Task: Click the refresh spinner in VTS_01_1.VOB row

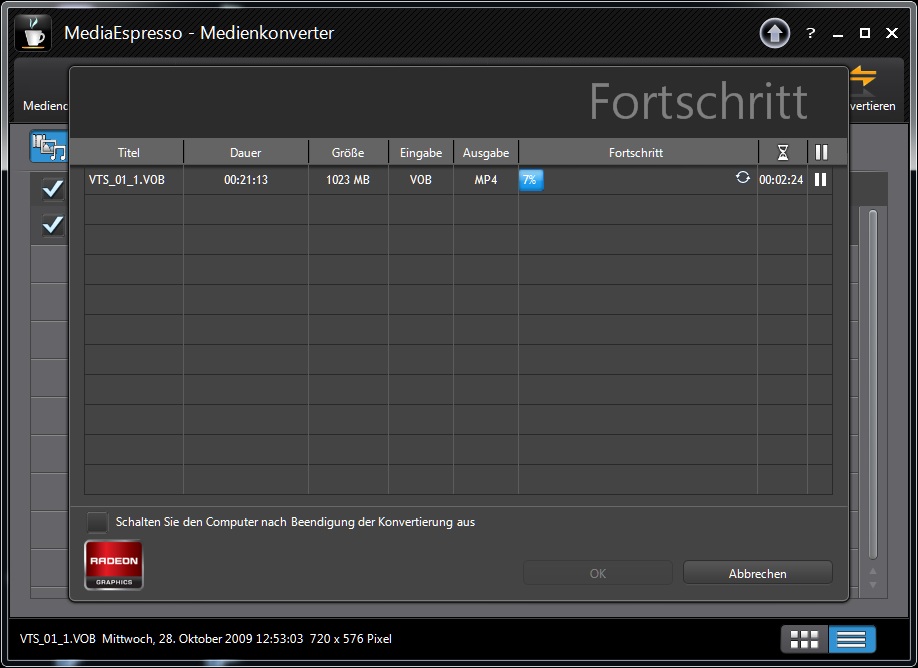Action: (742, 177)
